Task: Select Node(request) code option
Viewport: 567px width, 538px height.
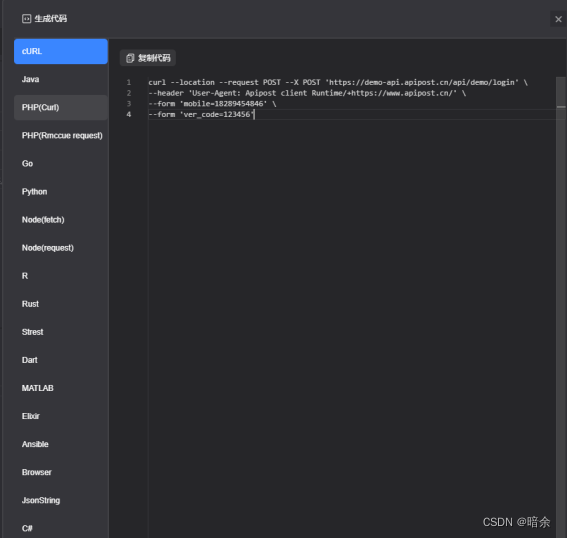Action: (x=61, y=248)
